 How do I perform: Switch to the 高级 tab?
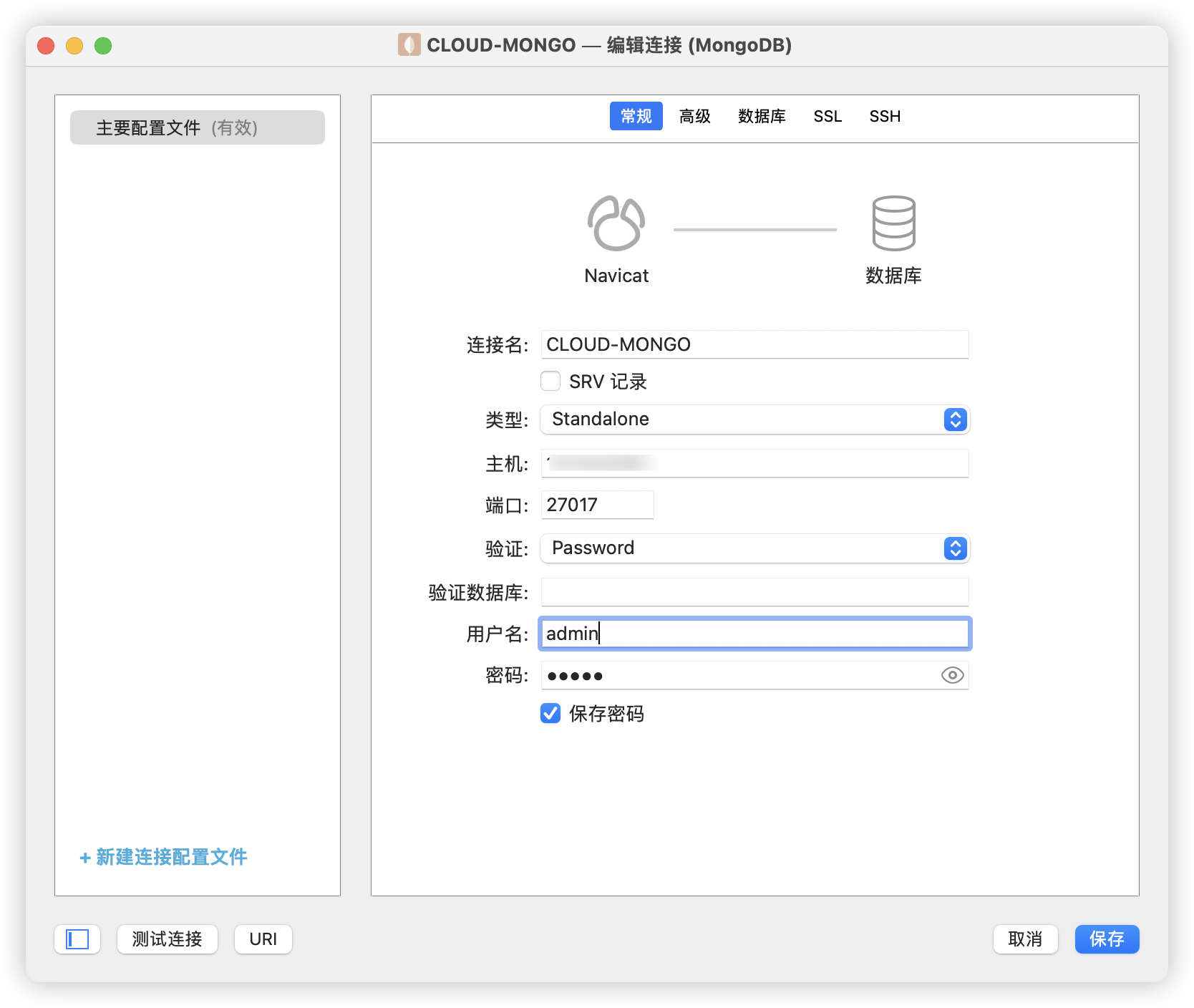(694, 116)
